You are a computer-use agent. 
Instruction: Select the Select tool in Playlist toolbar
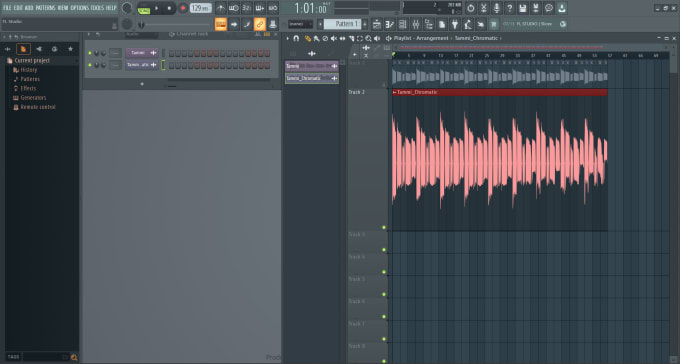tap(360, 39)
